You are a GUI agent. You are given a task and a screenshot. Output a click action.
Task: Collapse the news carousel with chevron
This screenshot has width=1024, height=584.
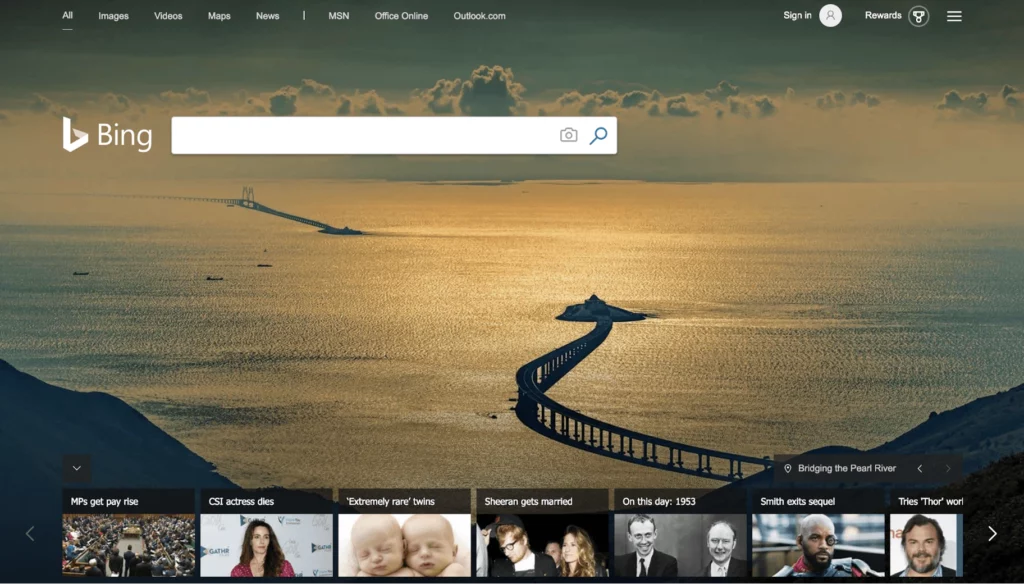(77, 468)
